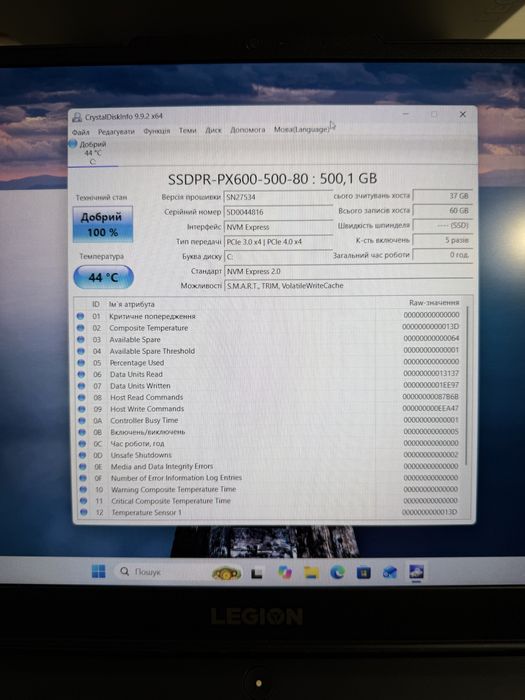
Task: Open File Explorer from the taskbar
Action: 311,572
